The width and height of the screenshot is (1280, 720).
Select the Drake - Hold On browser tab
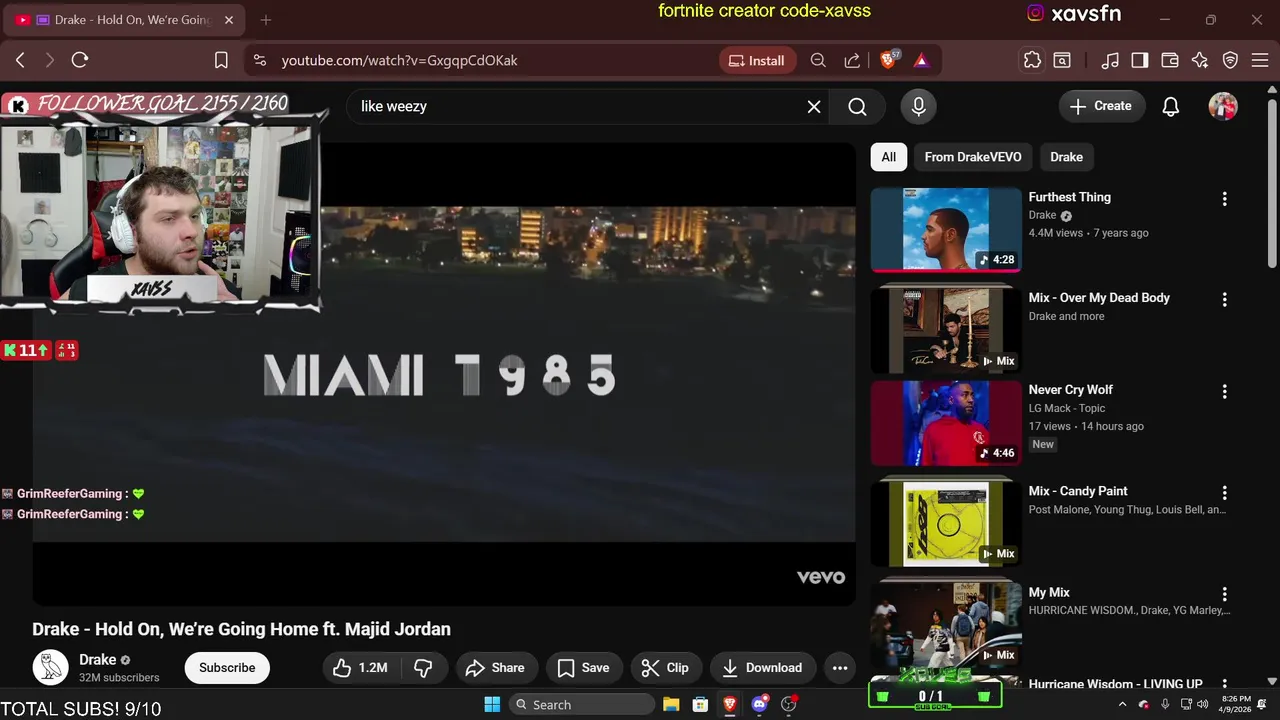pyautogui.click(x=125, y=19)
